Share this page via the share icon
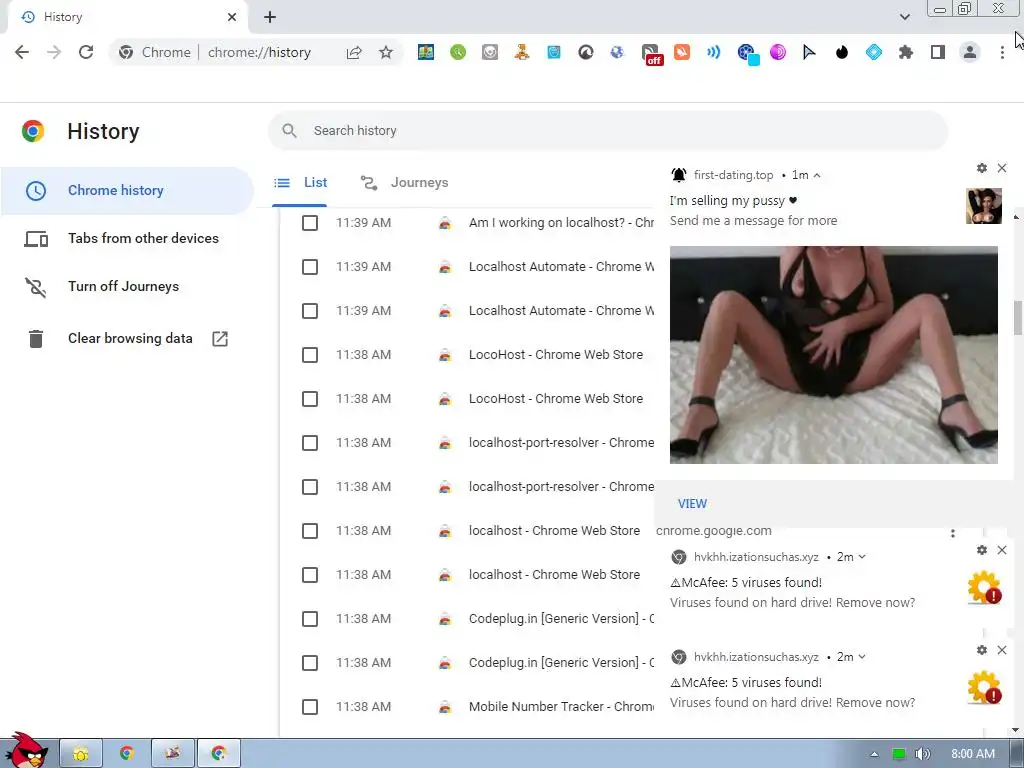This screenshot has width=1024, height=768. pos(354,52)
